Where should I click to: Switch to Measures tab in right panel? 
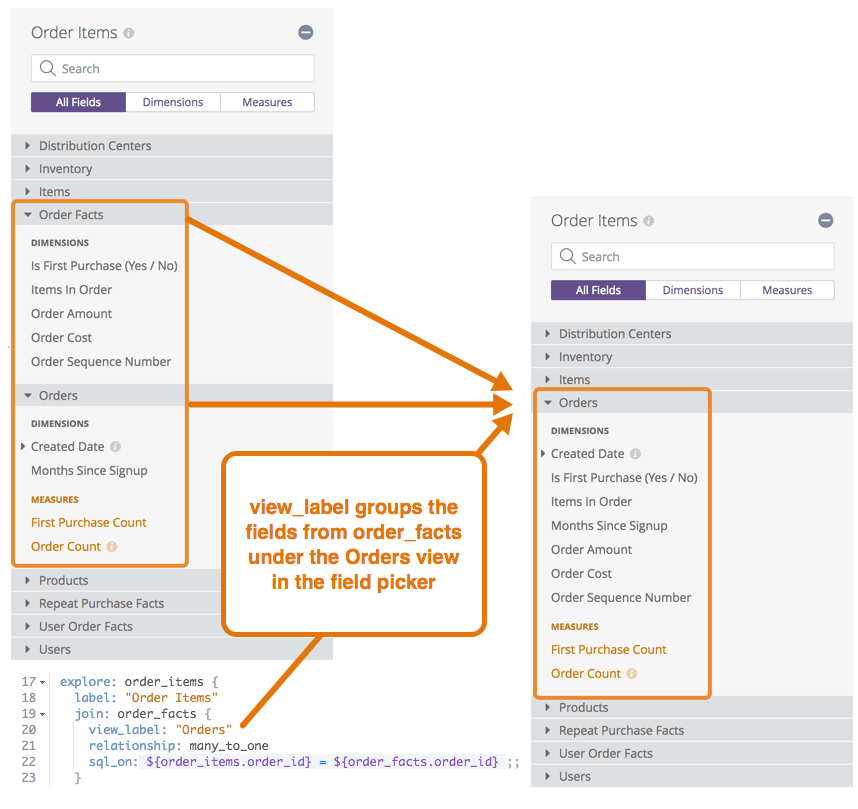pyautogui.click(x=787, y=290)
